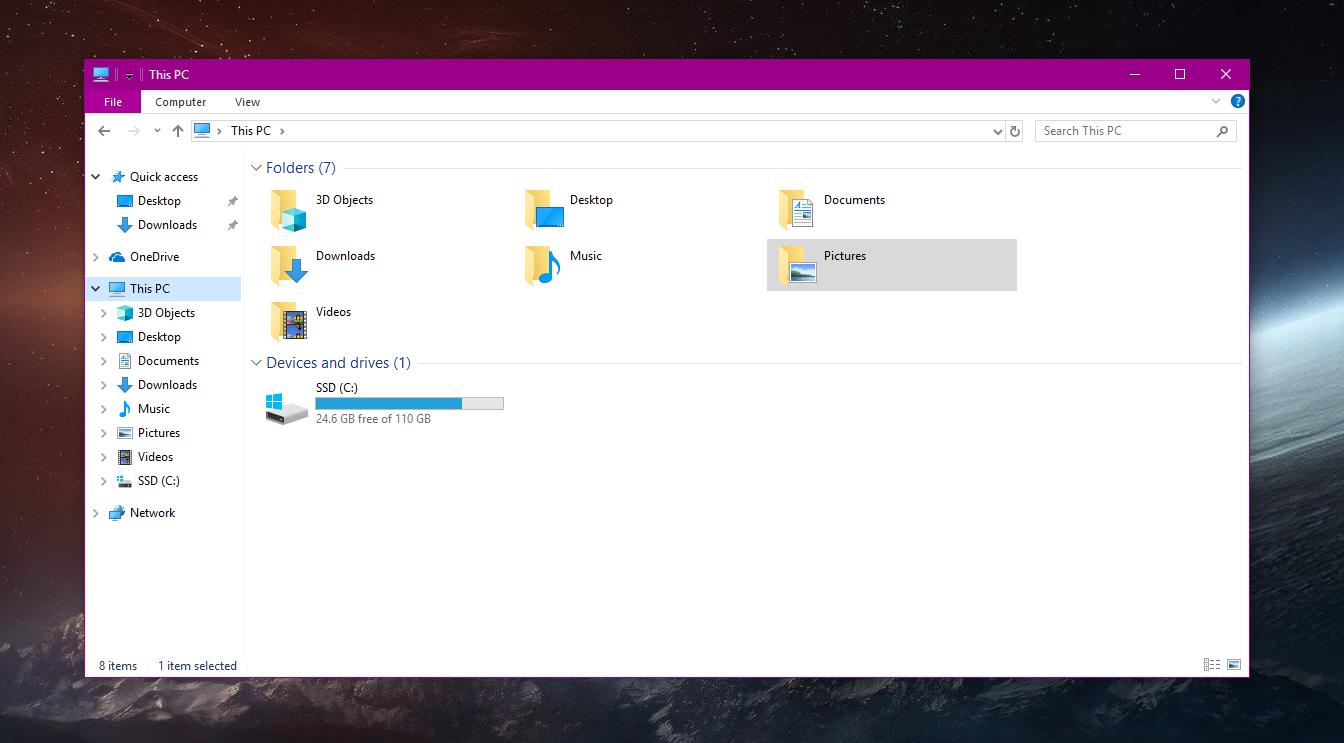Image resolution: width=1344 pixels, height=743 pixels.
Task: Expand the Network tree node
Action: tap(96, 513)
